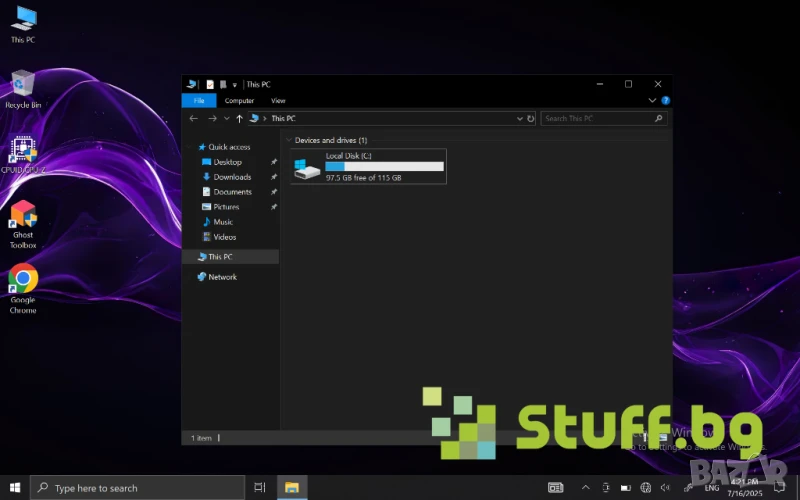Expand the address bar history dropdown
Viewport: 800px width, 500px height.
coord(519,118)
